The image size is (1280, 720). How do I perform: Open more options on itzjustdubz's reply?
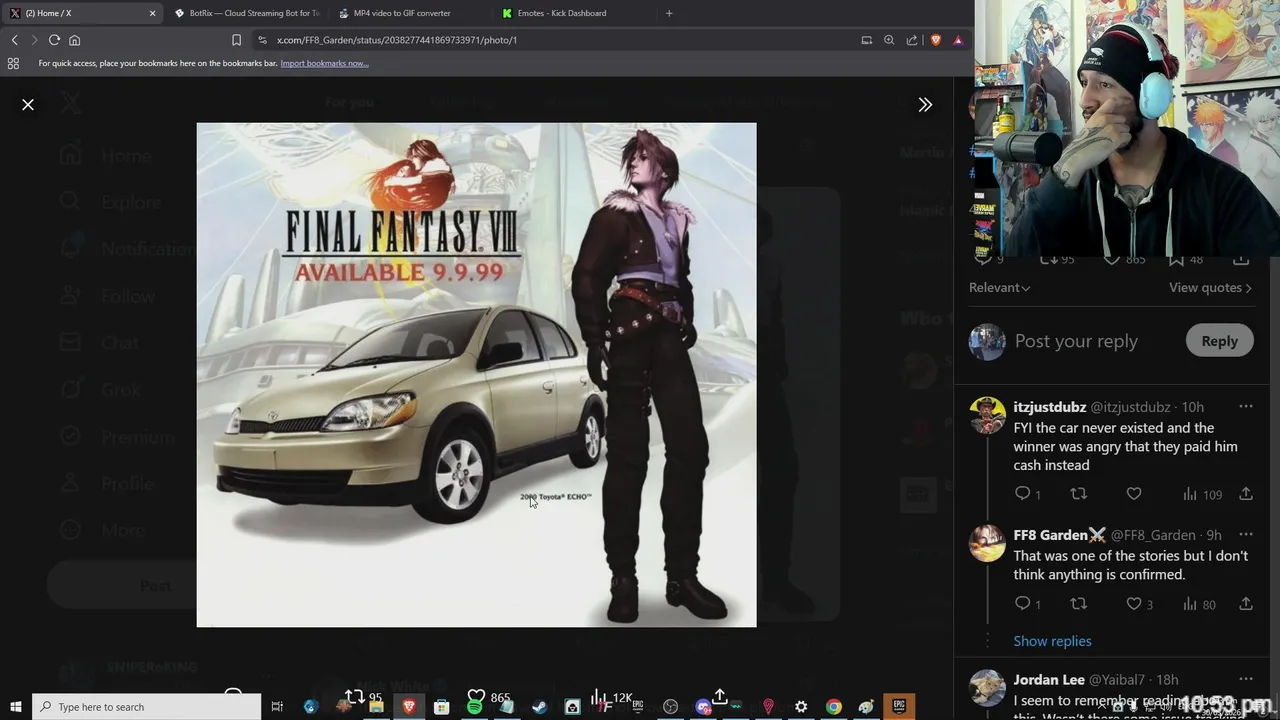pos(1245,406)
